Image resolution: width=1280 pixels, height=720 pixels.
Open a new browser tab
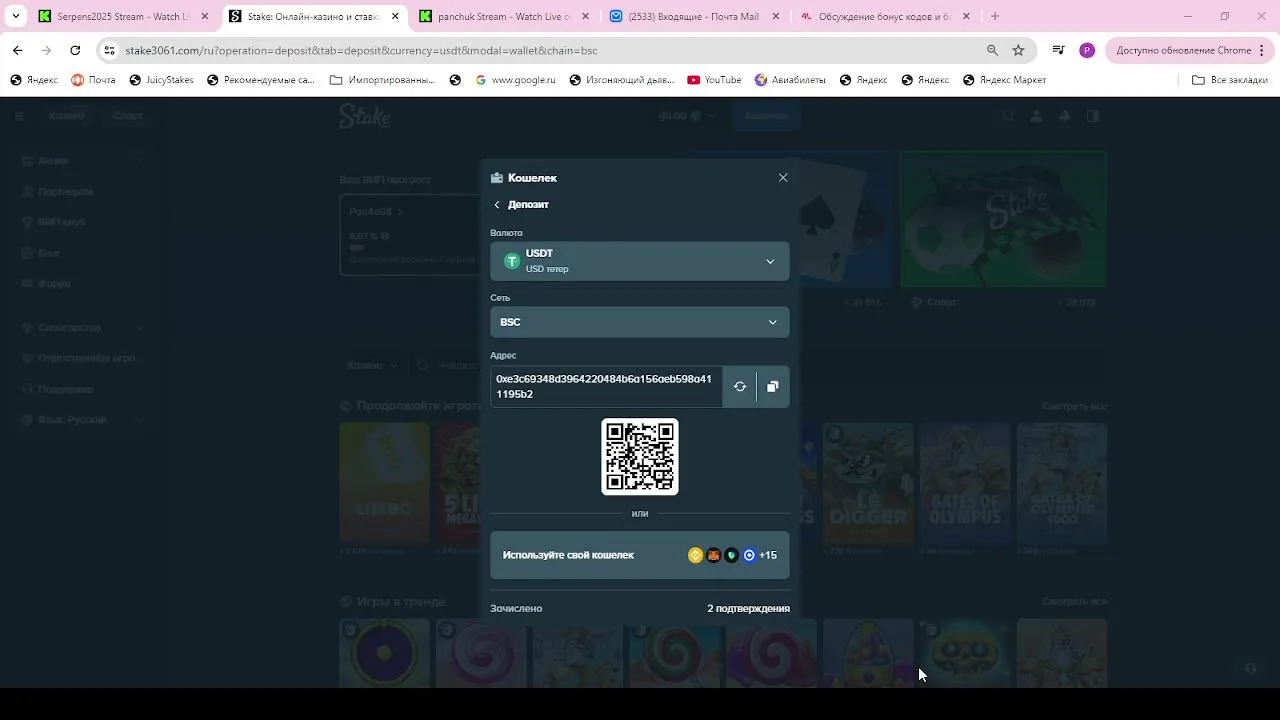pos(994,16)
